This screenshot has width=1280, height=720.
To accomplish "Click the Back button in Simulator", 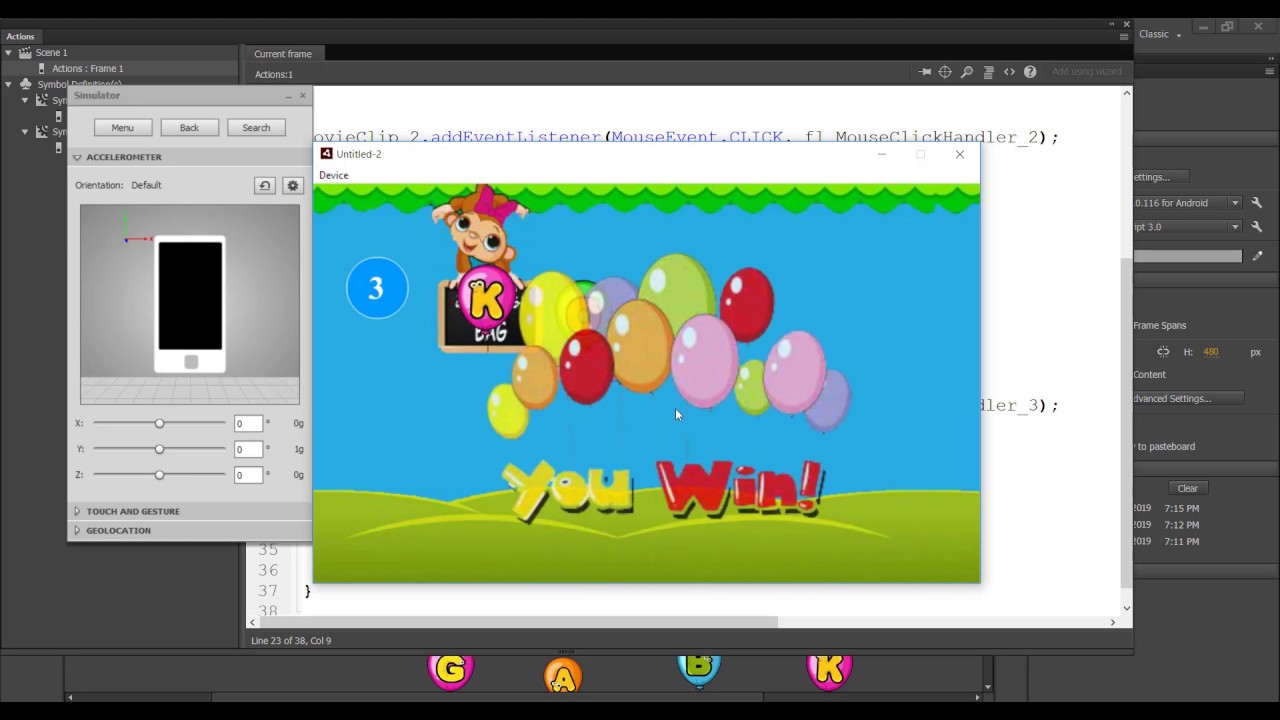I will pyautogui.click(x=189, y=128).
